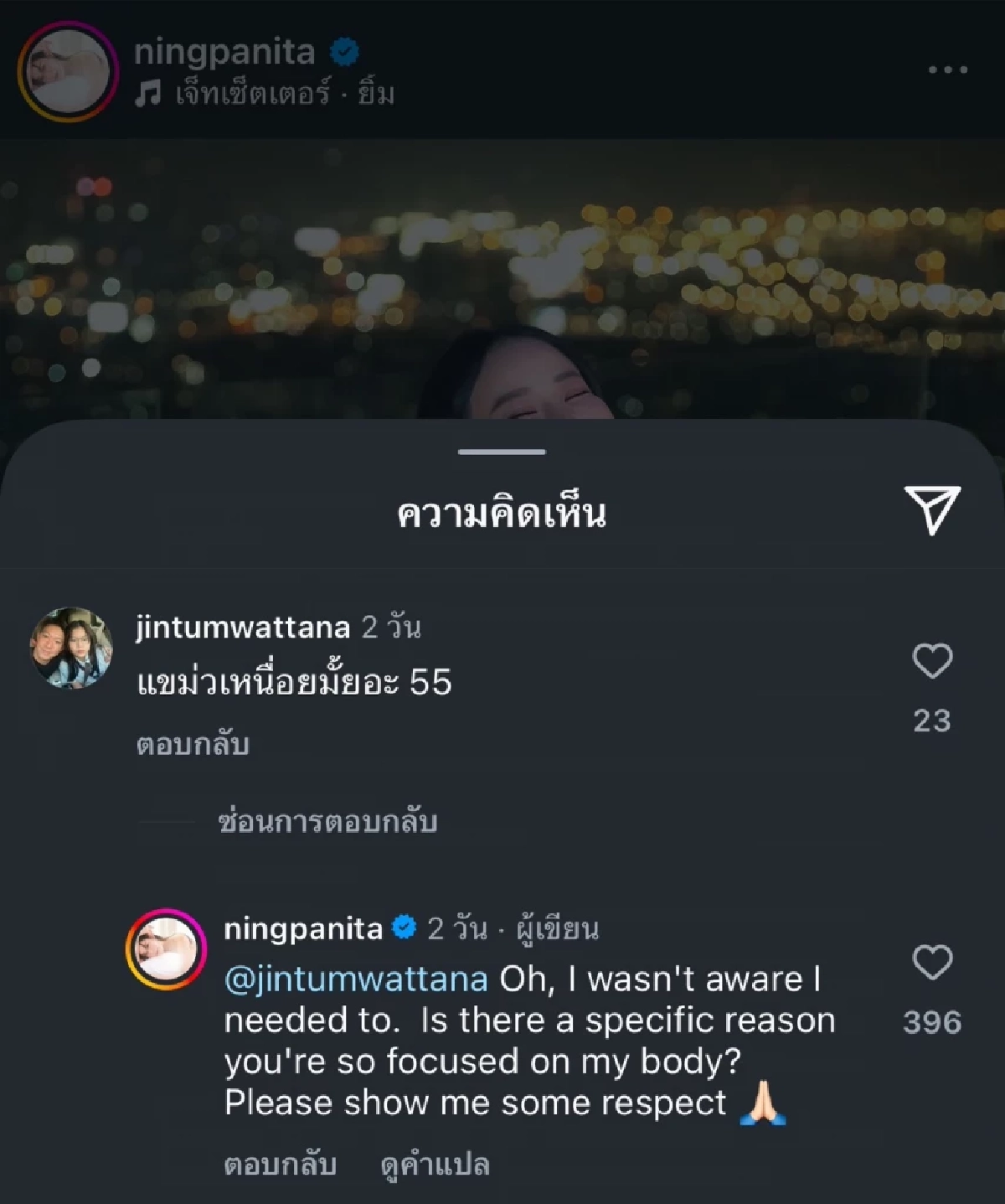This screenshot has height=1204, width=1005.
Task: Collapse replies with ซ่อนการตอบกลับ
Action: [x=327, y=822]
